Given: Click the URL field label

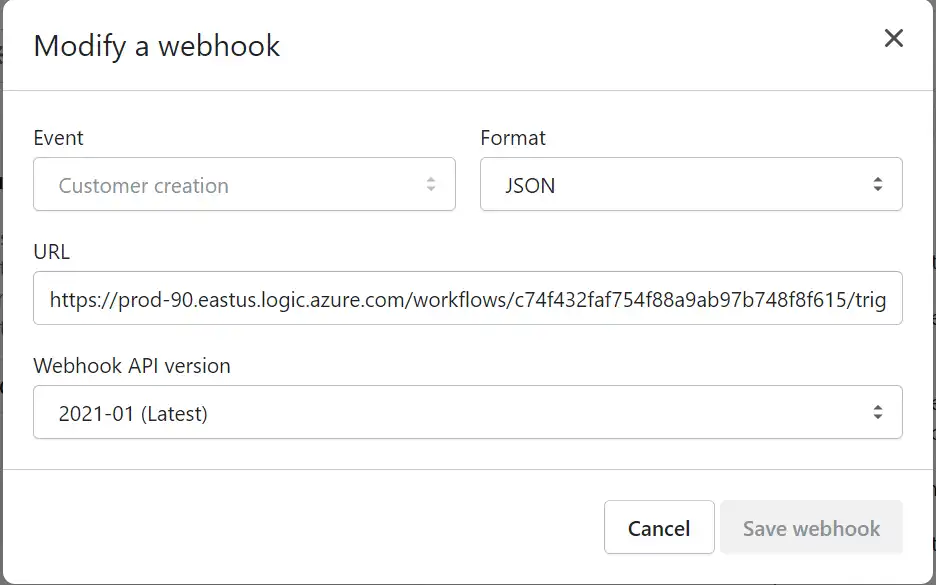Looking at the screenshot, I should (x=52, y=252).
